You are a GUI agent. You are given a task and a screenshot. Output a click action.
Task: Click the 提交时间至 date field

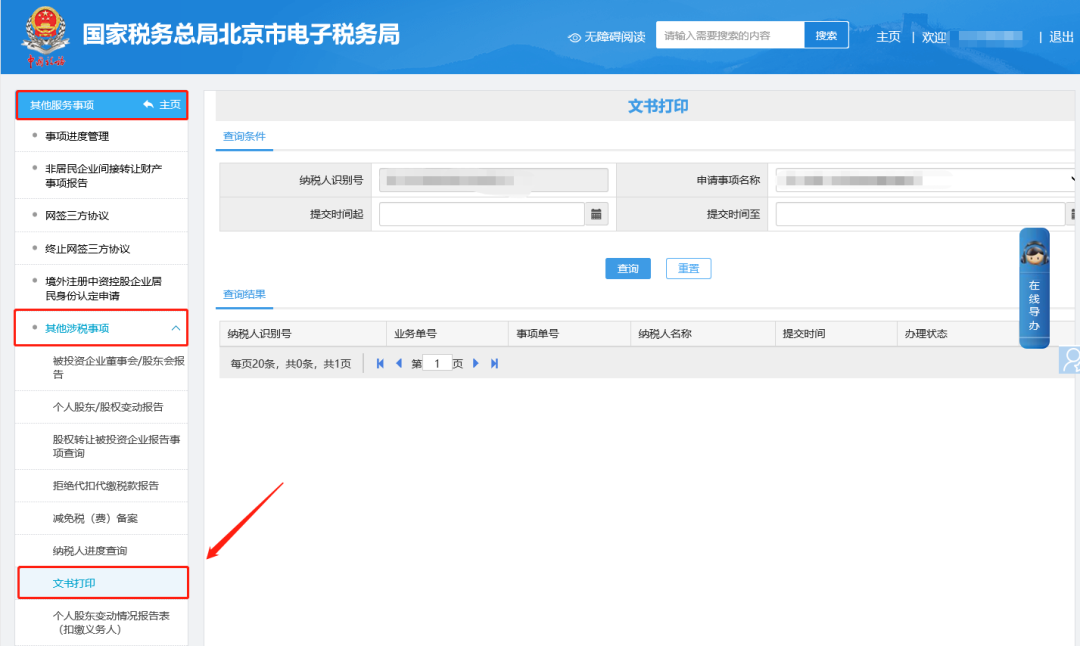920,214
